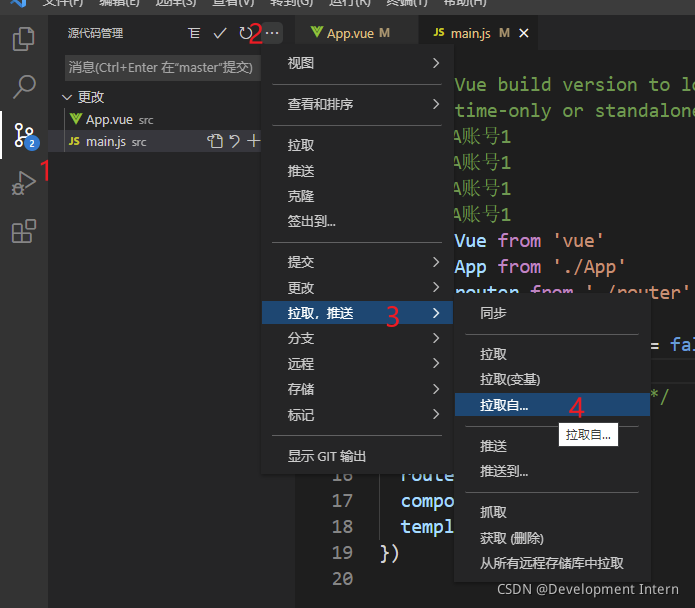The height and width of the screenshot is (608, 695).
Task: Open the Source Control view icon
Action: pos(25,136)
